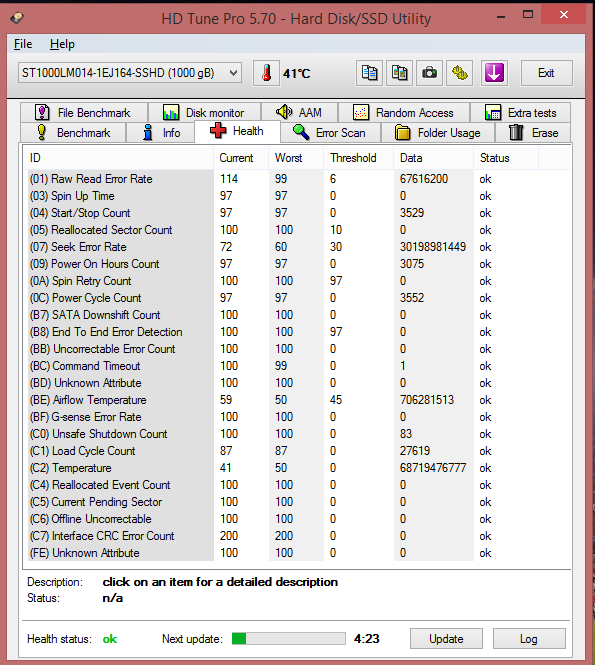
Task: Click the data value 30198981449
Action: coord(433,247)
